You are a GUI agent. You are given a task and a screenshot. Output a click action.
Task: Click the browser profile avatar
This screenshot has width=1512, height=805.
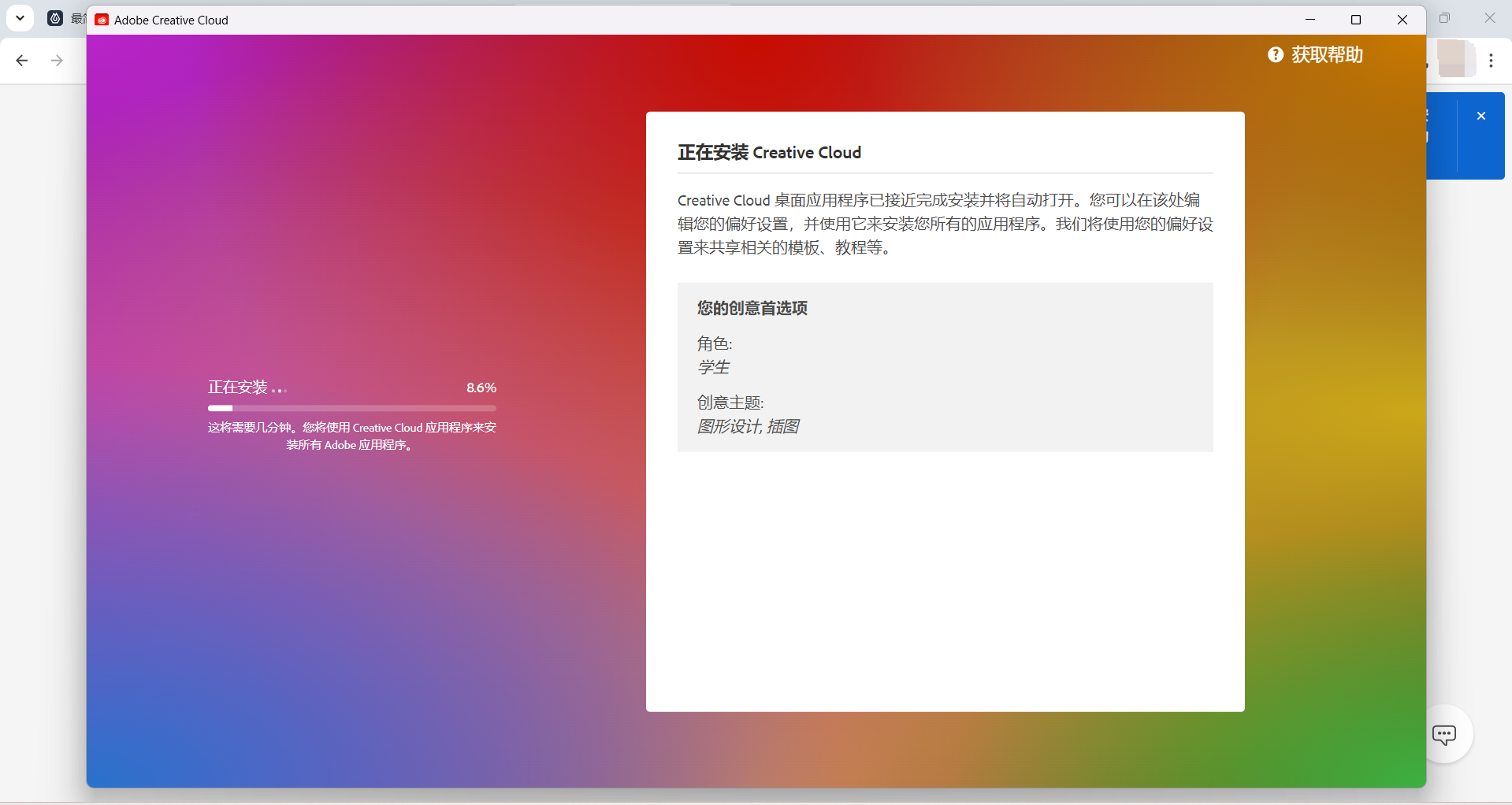point(1455,60)
